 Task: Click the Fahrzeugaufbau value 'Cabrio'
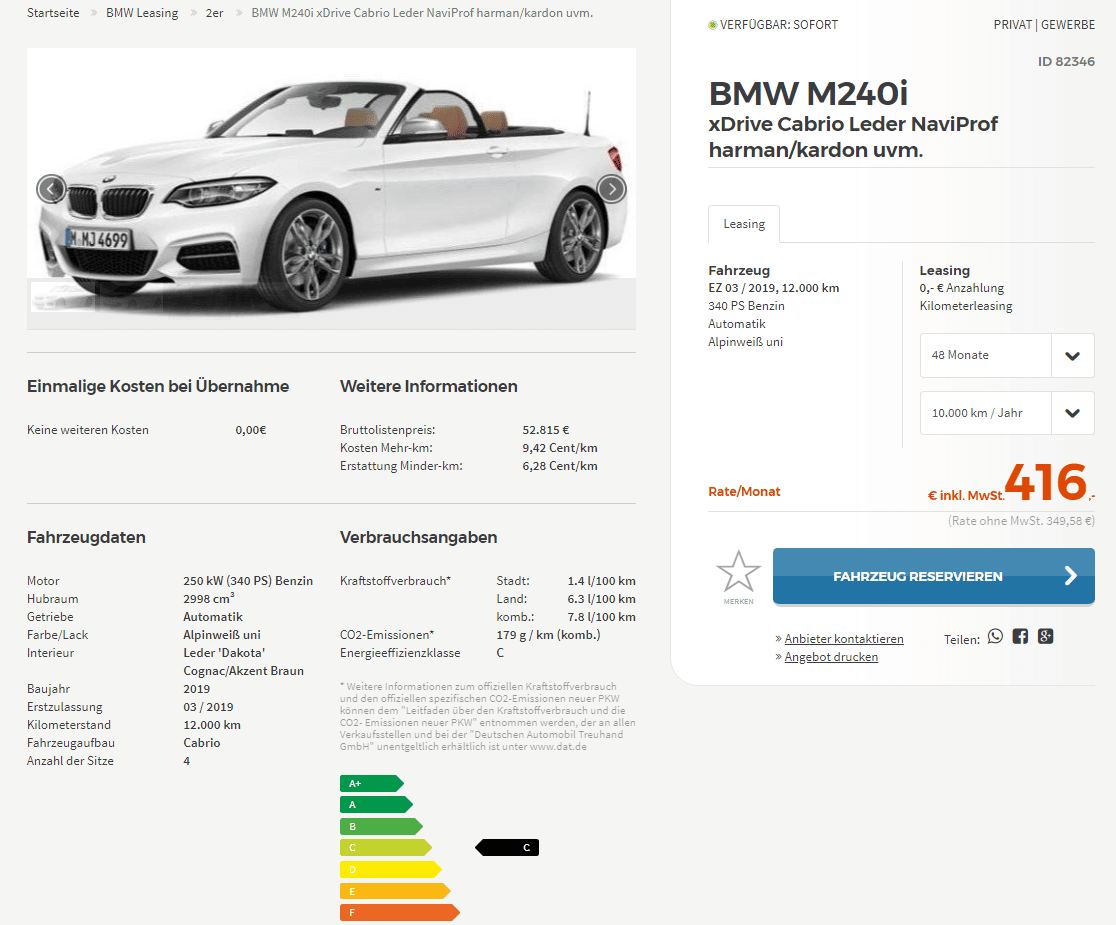pos(201,743)
